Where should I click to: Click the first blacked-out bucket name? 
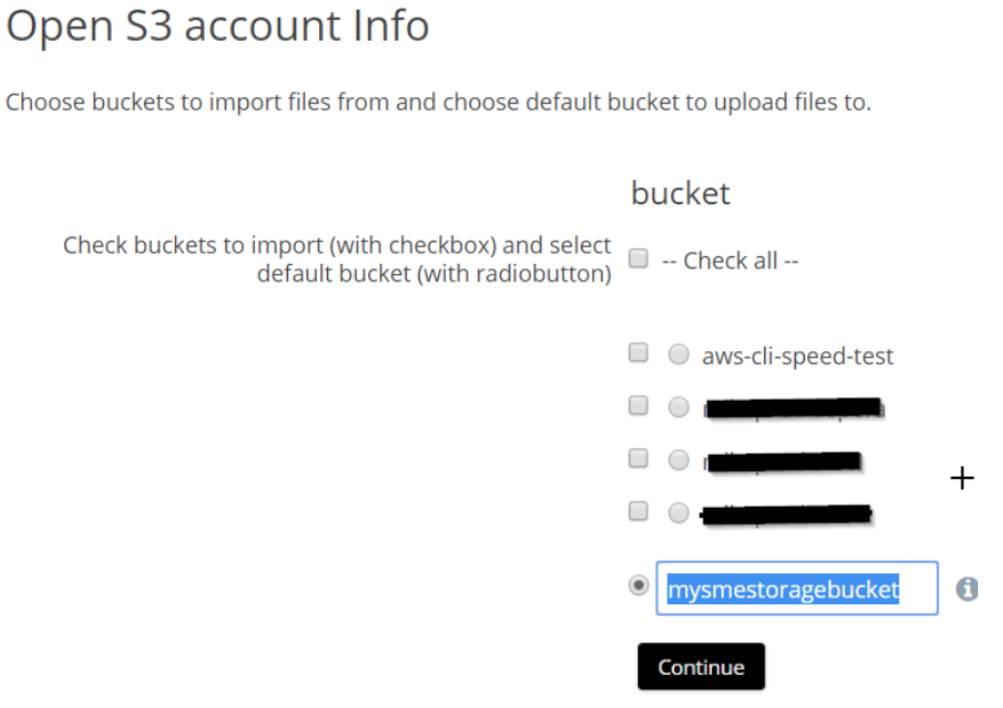pos(794,408)
